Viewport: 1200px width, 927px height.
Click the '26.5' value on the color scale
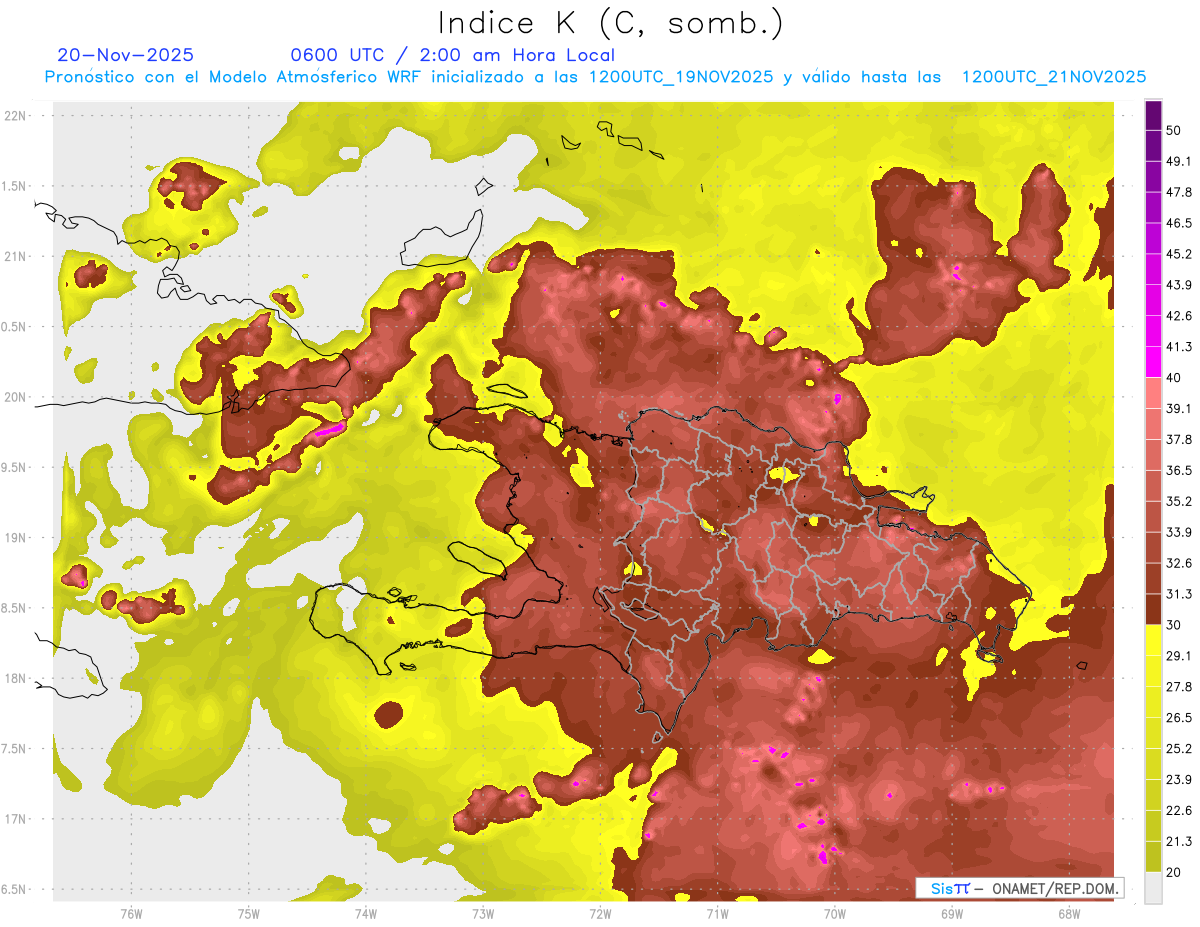click(x=1179, y=718)
